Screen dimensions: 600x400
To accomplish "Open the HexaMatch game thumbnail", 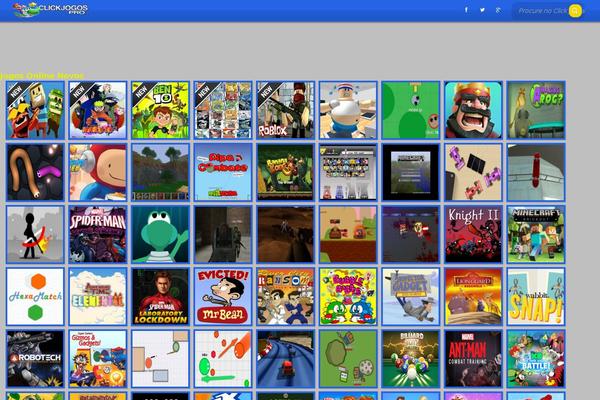I will tap(35, 297).
